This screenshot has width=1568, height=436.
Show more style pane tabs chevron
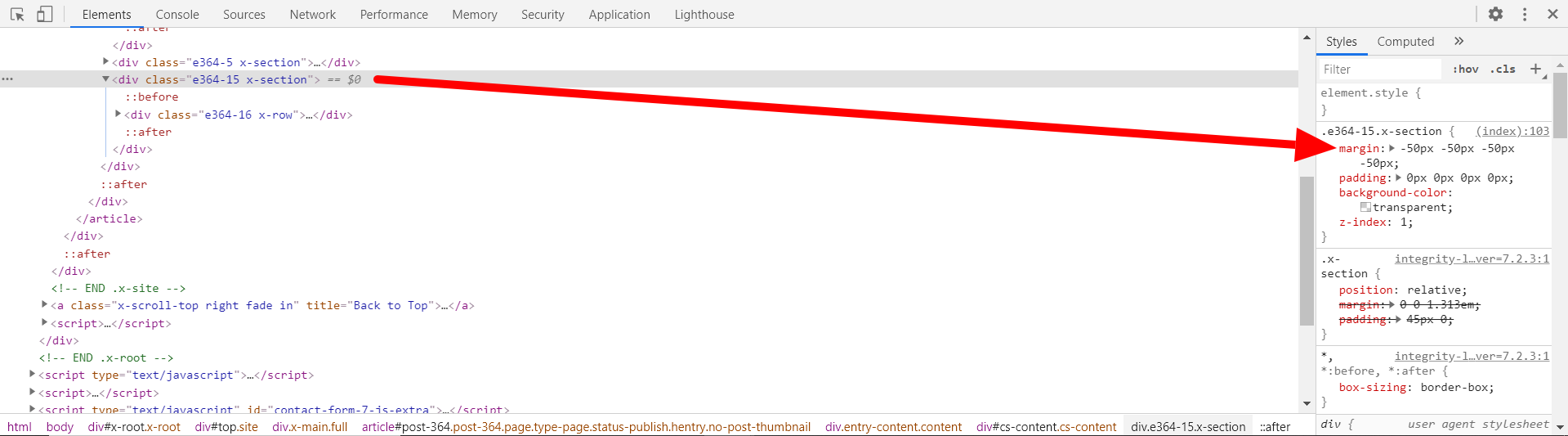pyautogui.click(x=1459, y=41)
